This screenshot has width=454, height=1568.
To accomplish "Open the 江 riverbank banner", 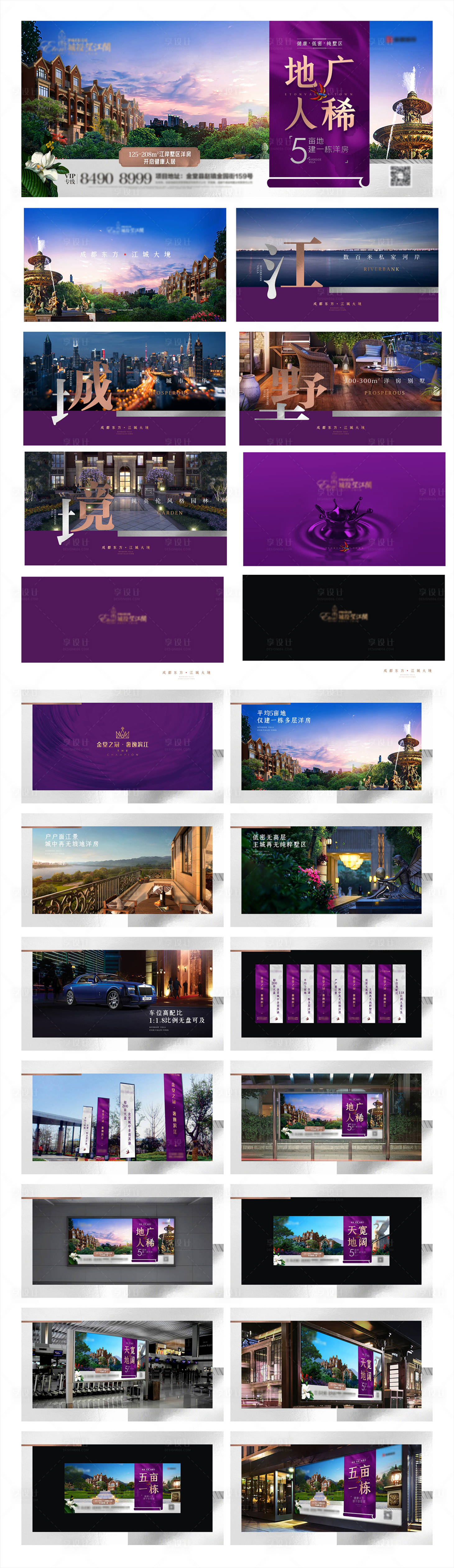I will [x=337, y=265].
